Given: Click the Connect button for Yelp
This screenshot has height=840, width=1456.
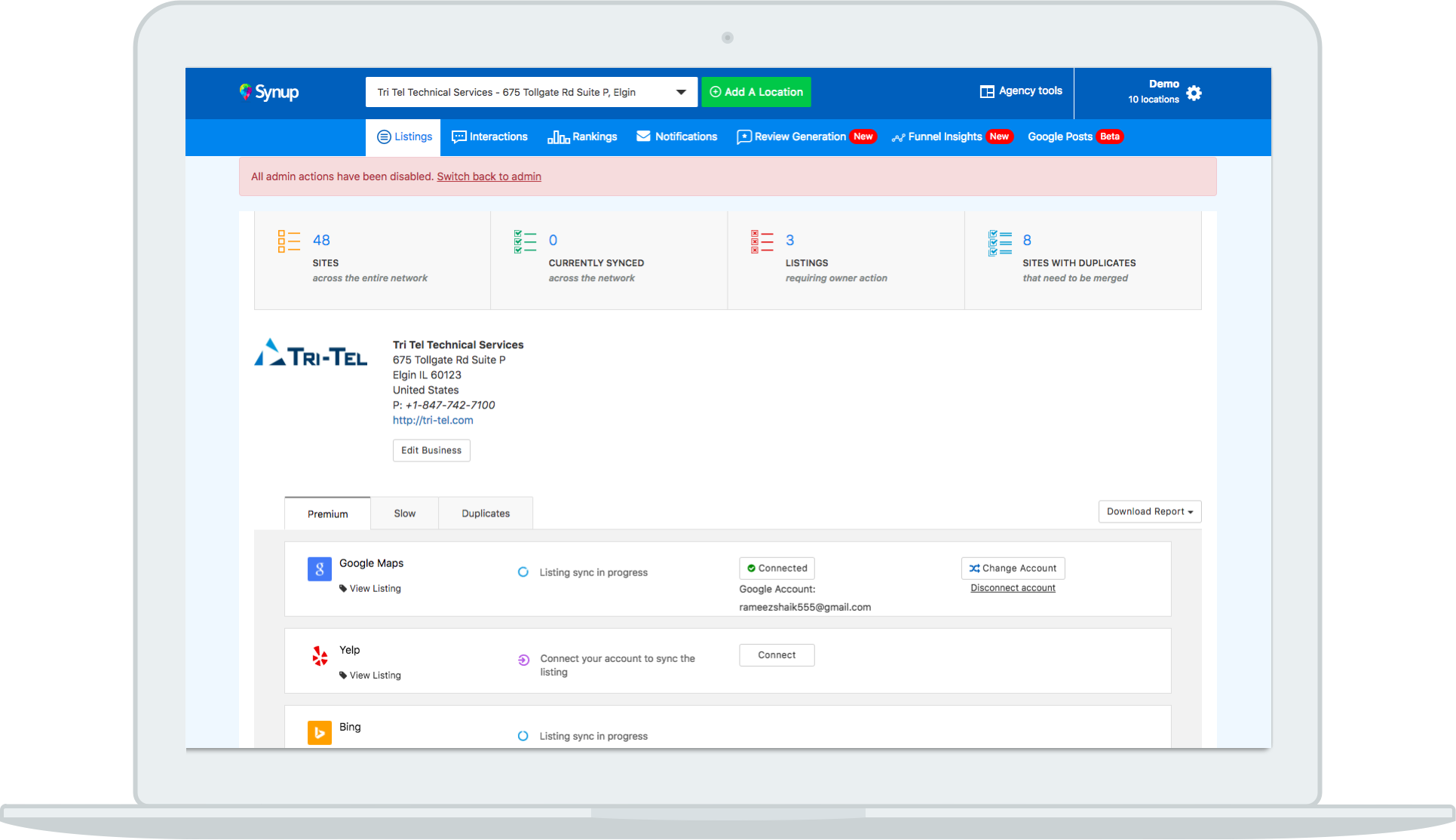Looking at the screenshot, I should pos(777,655).
